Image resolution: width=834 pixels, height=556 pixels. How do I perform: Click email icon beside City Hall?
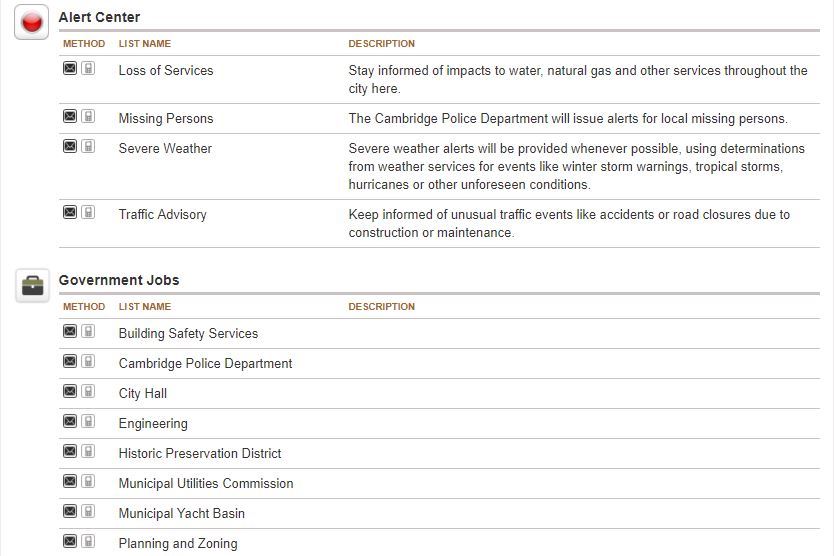tap(70, 391)
